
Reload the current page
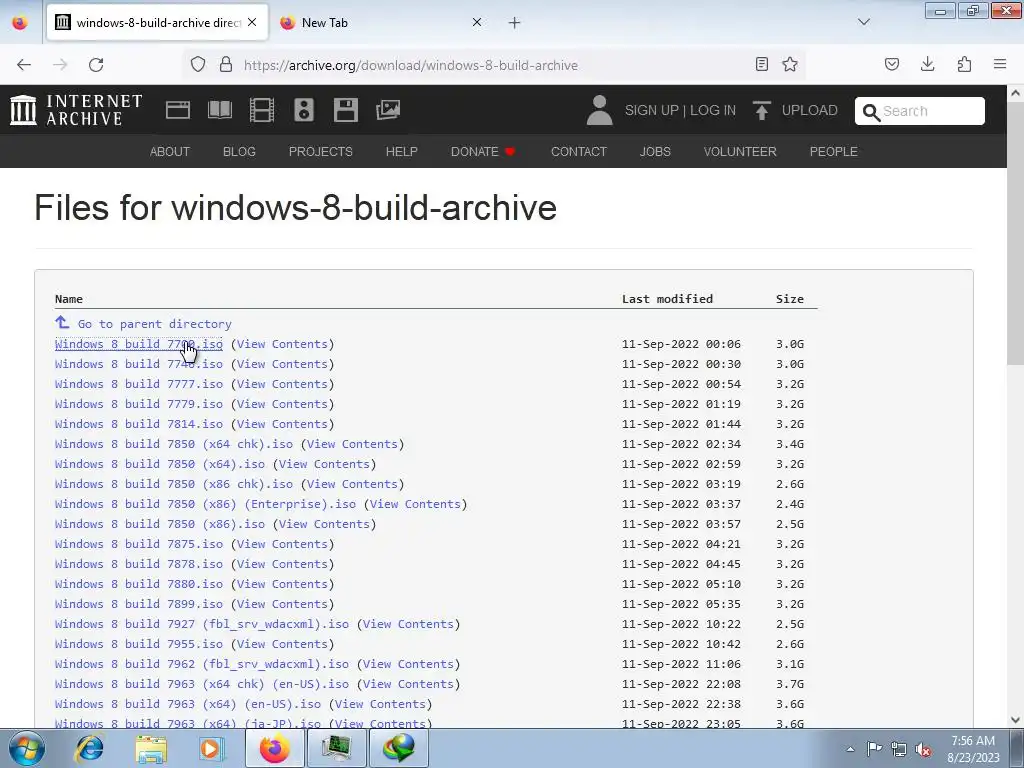click(96, 65)
